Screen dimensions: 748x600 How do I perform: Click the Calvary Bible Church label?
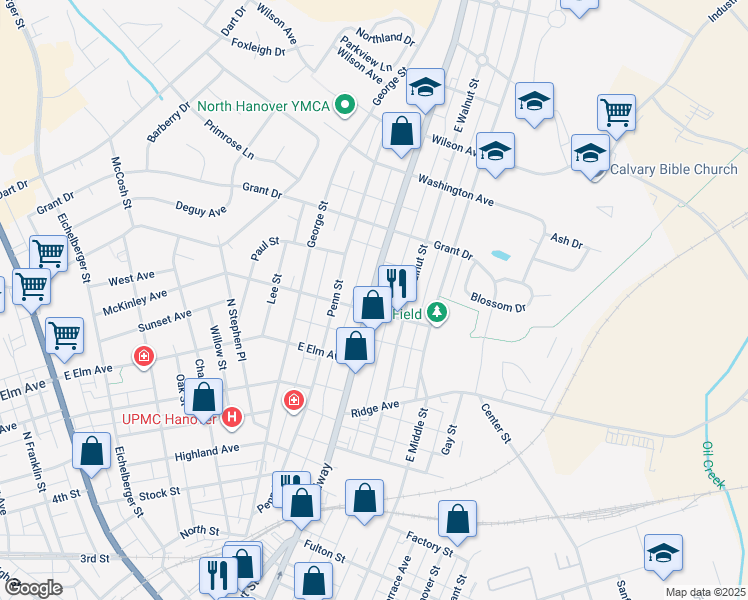point(673,169)
